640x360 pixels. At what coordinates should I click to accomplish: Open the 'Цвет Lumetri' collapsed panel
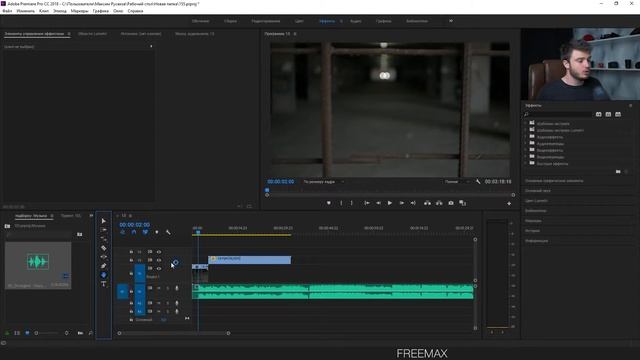[x=536, y=201]
